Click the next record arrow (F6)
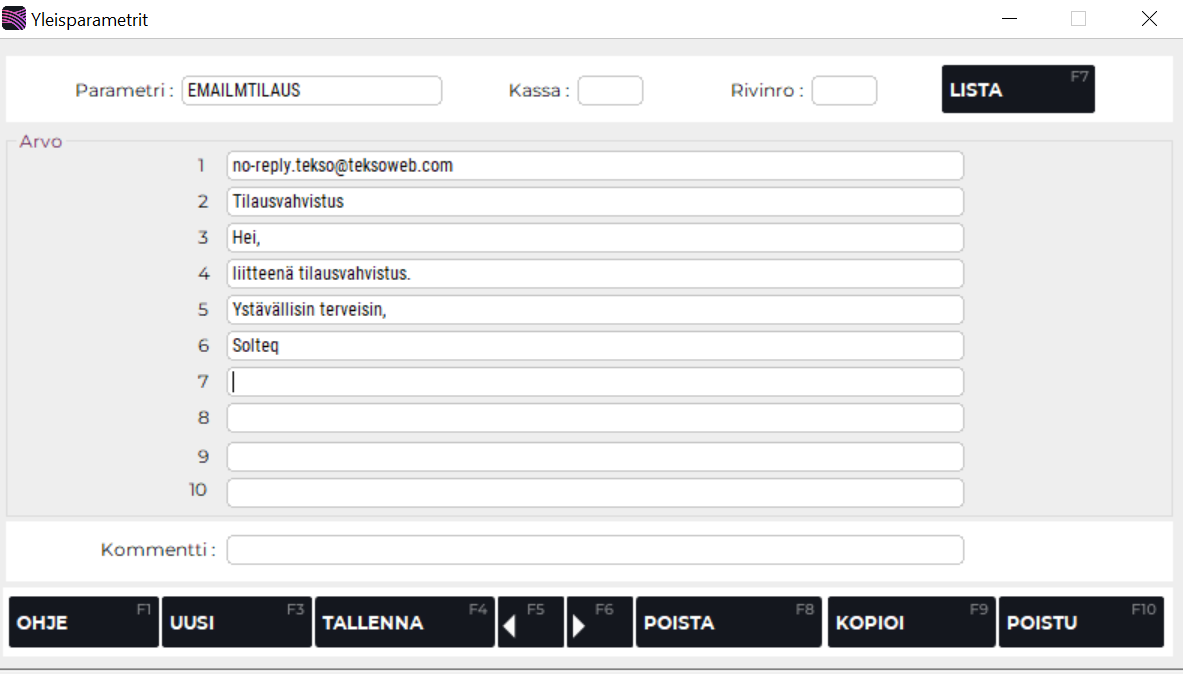This screenshot has width=1183, height=674. [599, 622]
